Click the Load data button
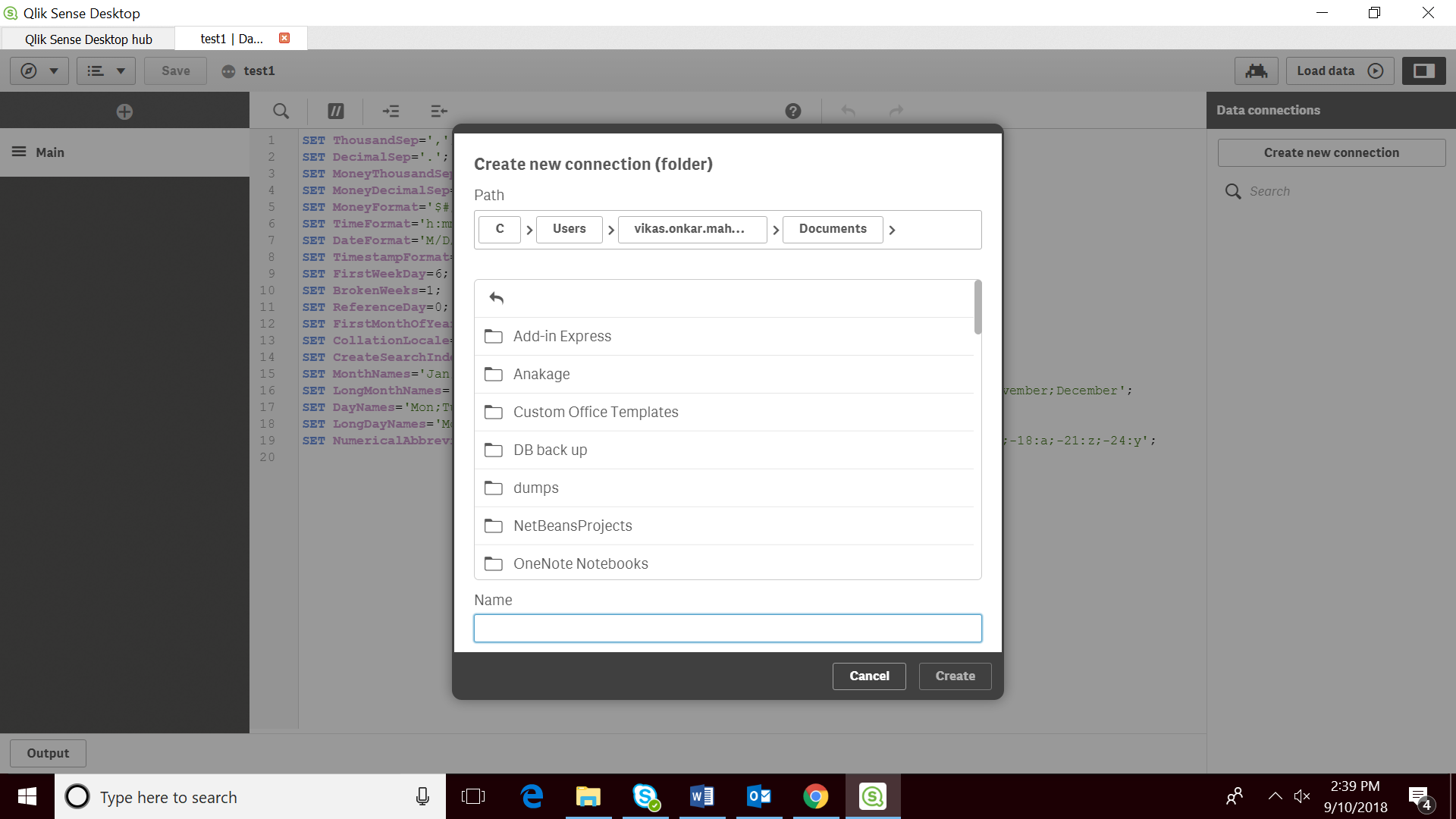 [x=1339, y=71]
